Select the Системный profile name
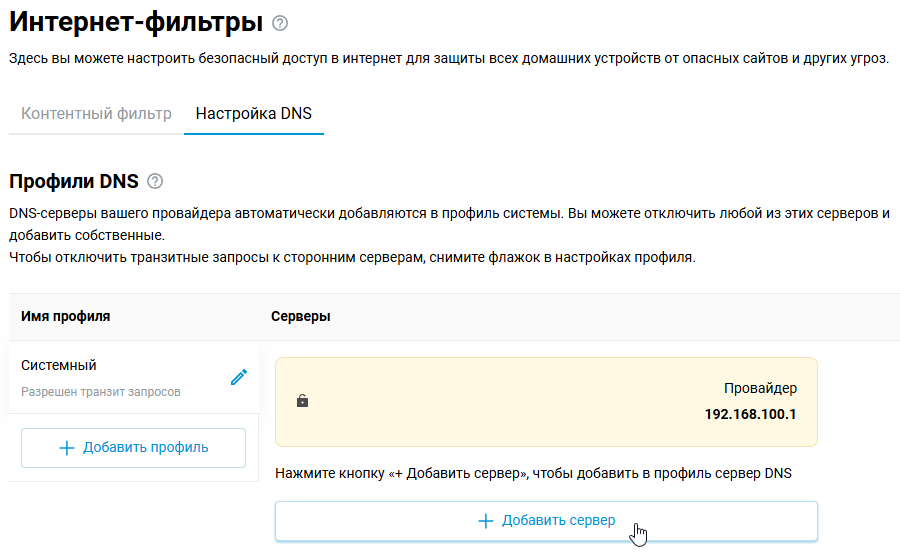Image resolution: width=900 pixels, height=560 pixels. pyautogui.click(x=59, y=366)
